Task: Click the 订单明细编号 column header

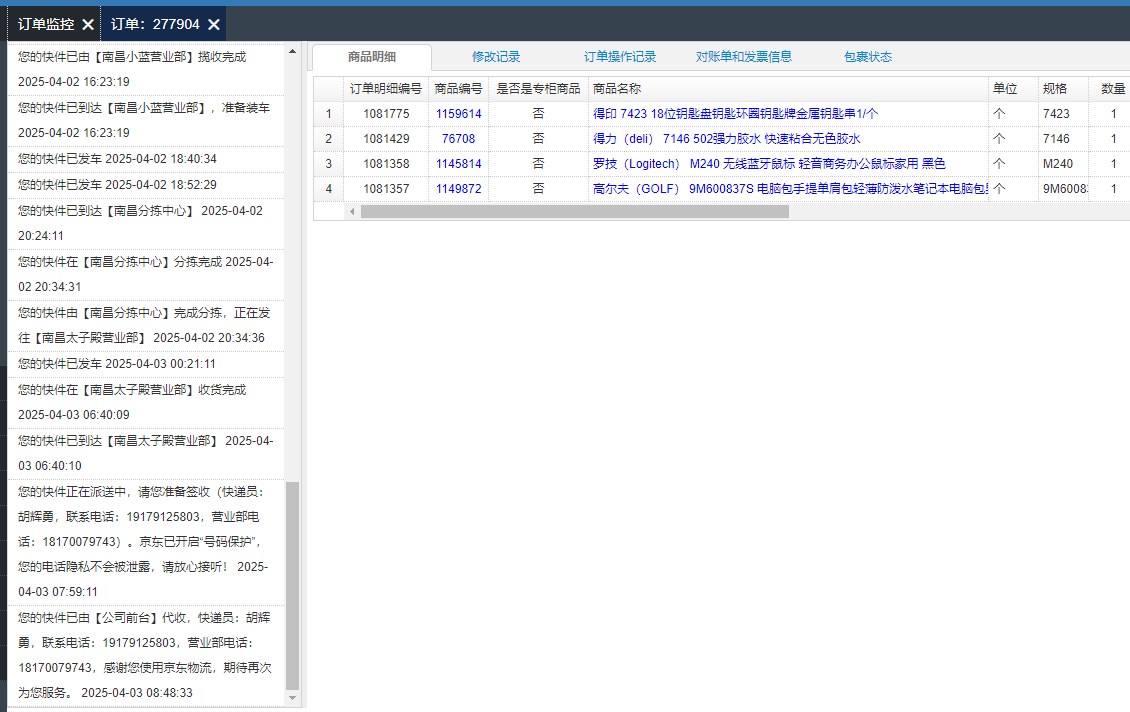Action: [386, 89]
